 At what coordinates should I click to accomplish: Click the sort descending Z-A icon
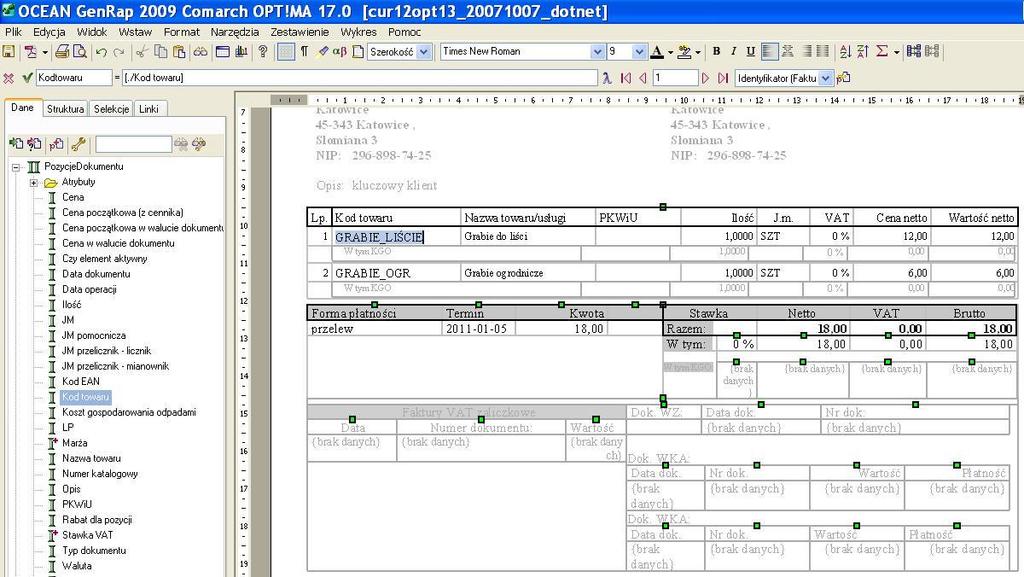863,52
